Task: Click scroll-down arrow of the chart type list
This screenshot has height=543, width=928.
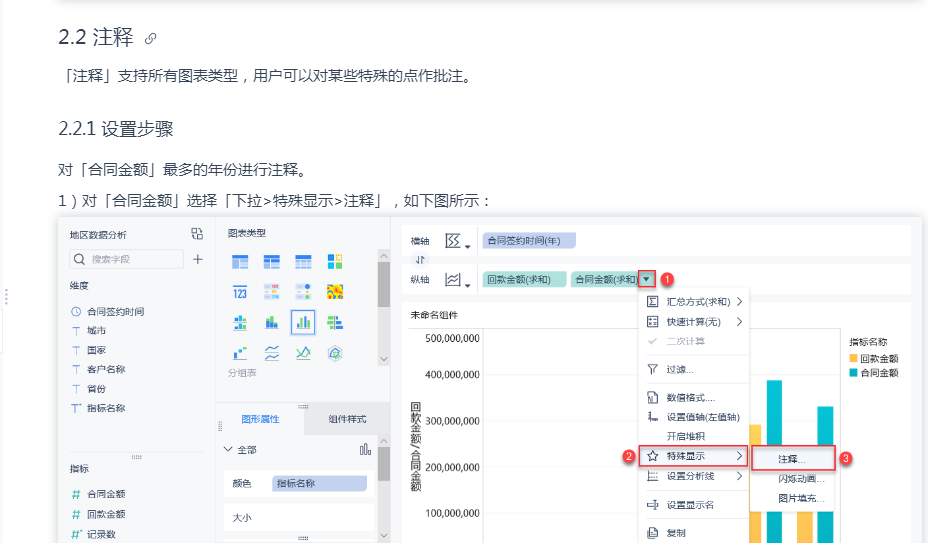Action: click(x=384, y=359)
